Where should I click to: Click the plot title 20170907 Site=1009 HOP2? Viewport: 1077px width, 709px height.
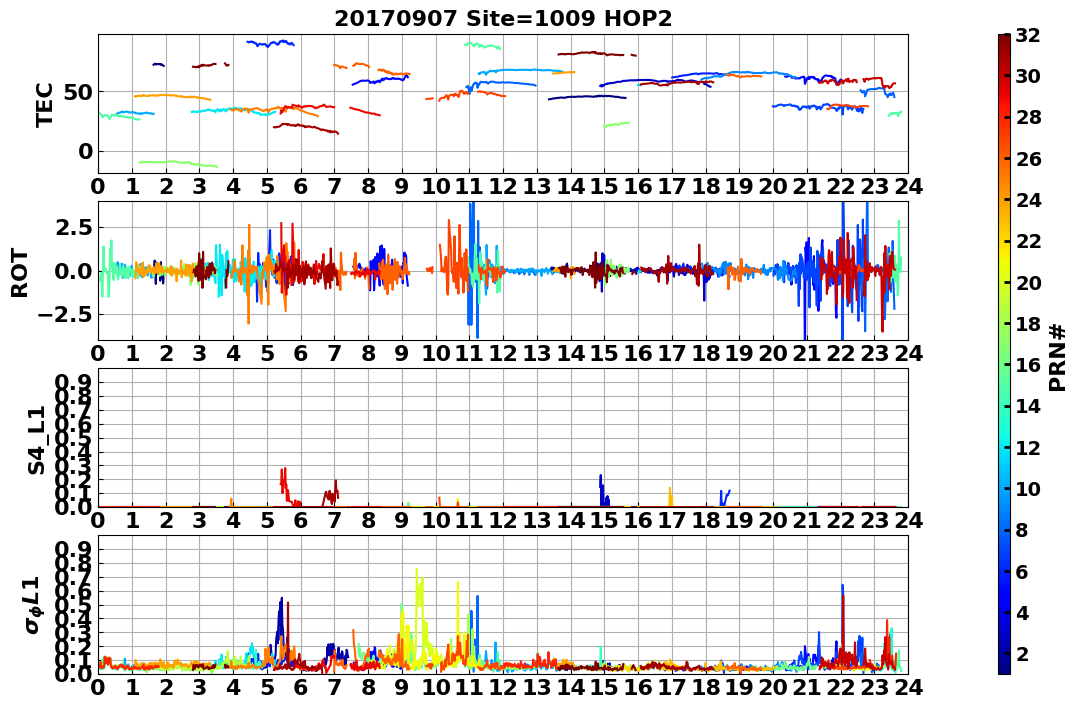(x=503, y=19)
